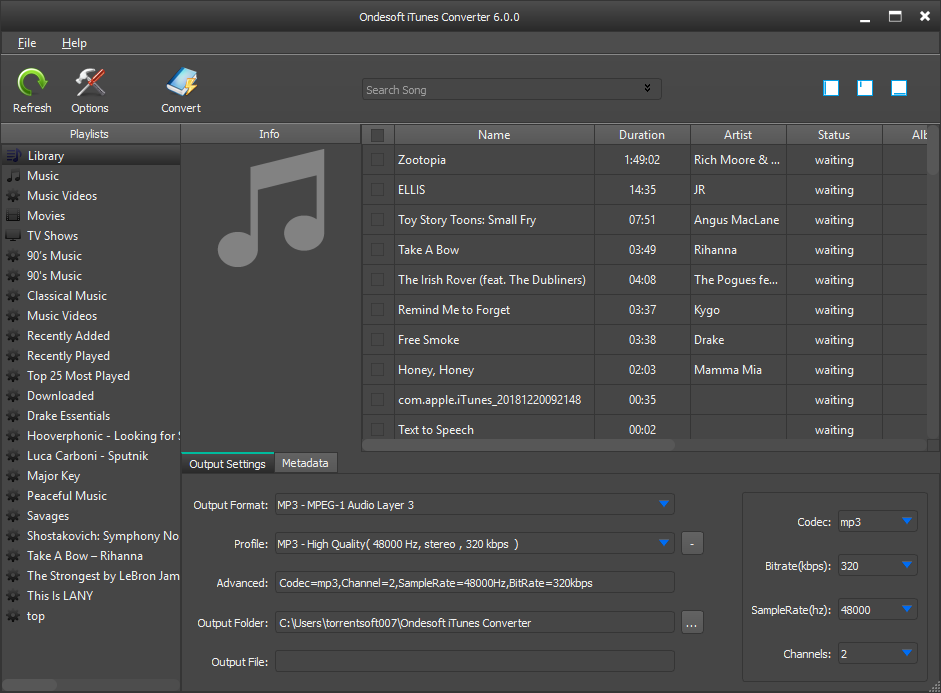941x693 pixels.
Task: Click gear icon beside This Is LANY
Action: [x=13, y=596]
